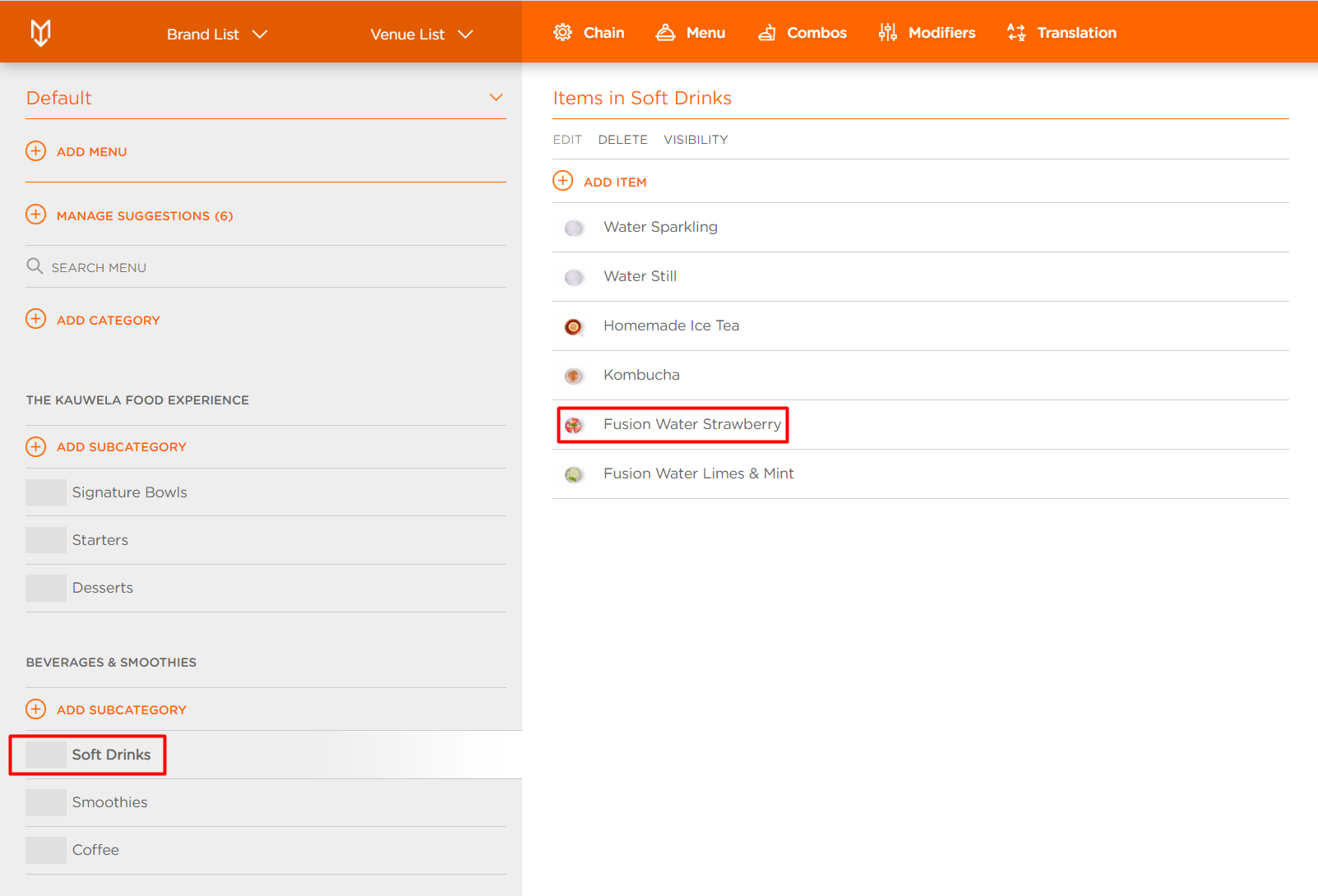Image resolution: width=1318 pixels, height=896 pixels.
Task: Select Fusion Water Limes & Mint item
Action: click(921, 474)
